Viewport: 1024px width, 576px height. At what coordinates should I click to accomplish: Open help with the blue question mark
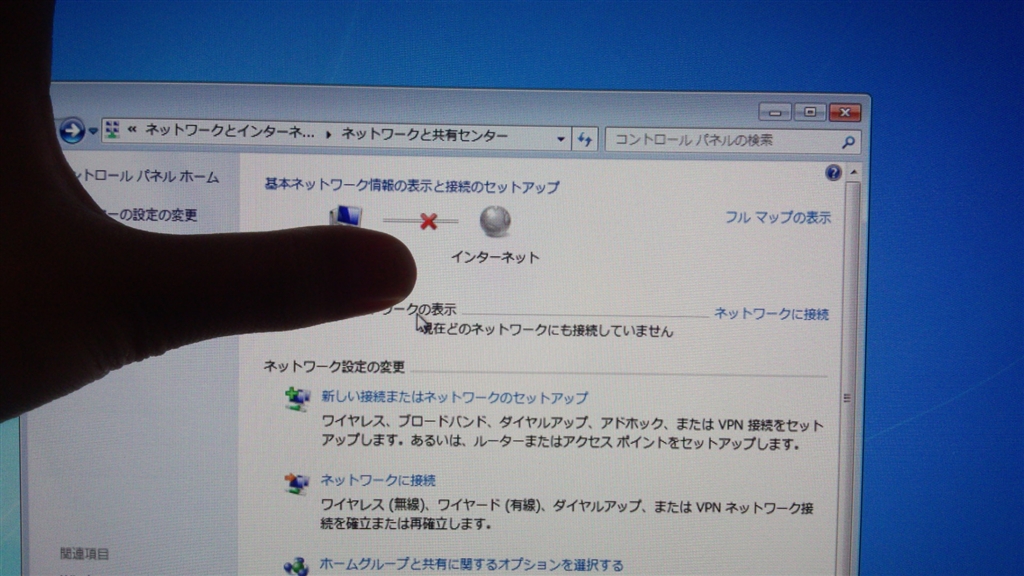(833, 172)
